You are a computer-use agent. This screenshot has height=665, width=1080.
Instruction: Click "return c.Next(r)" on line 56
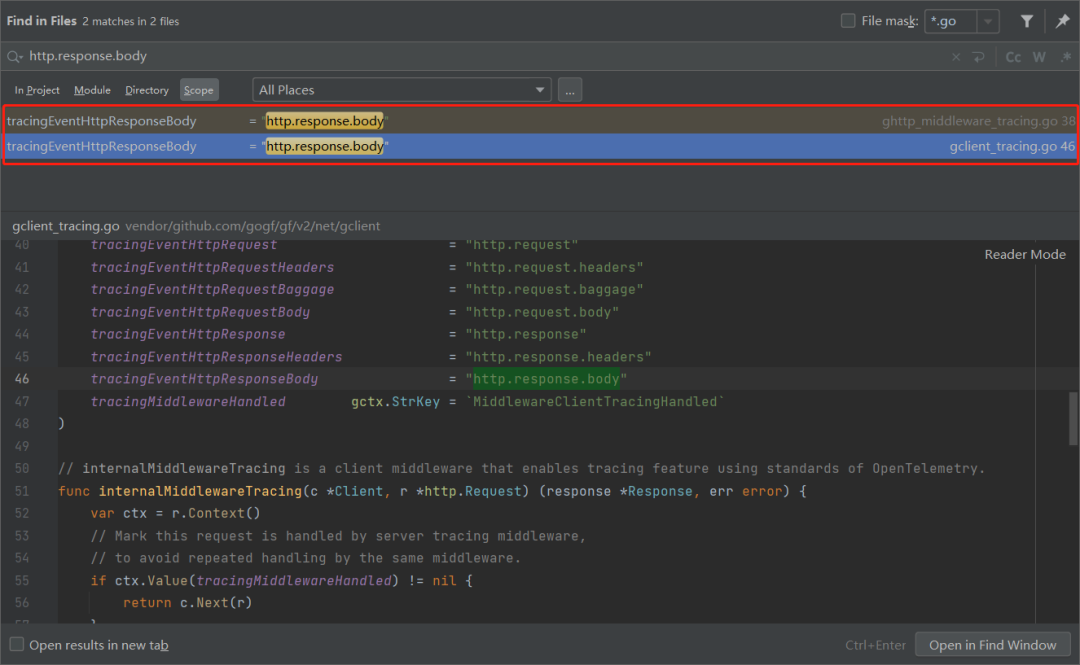(187, 603)
